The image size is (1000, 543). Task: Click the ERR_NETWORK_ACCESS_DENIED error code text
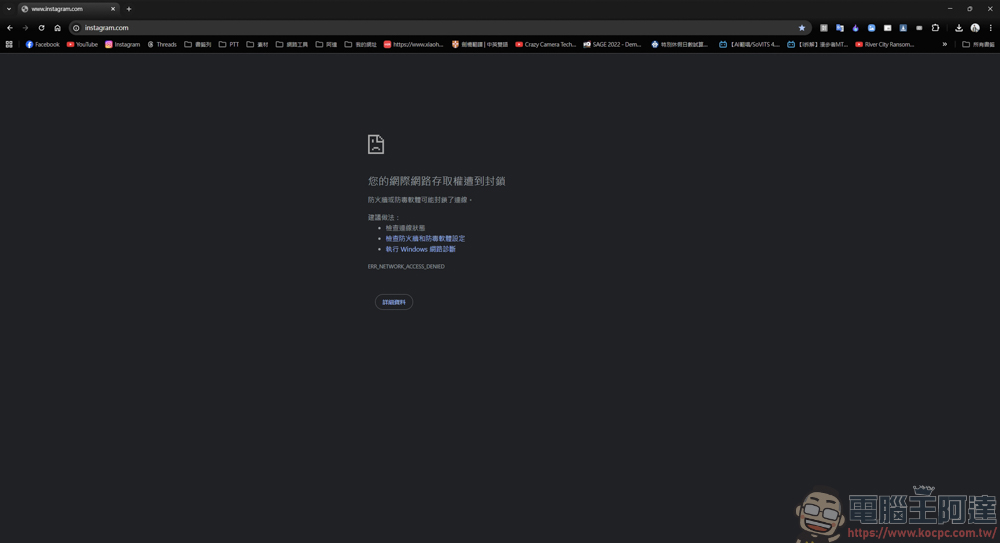[x=406, y=267]
